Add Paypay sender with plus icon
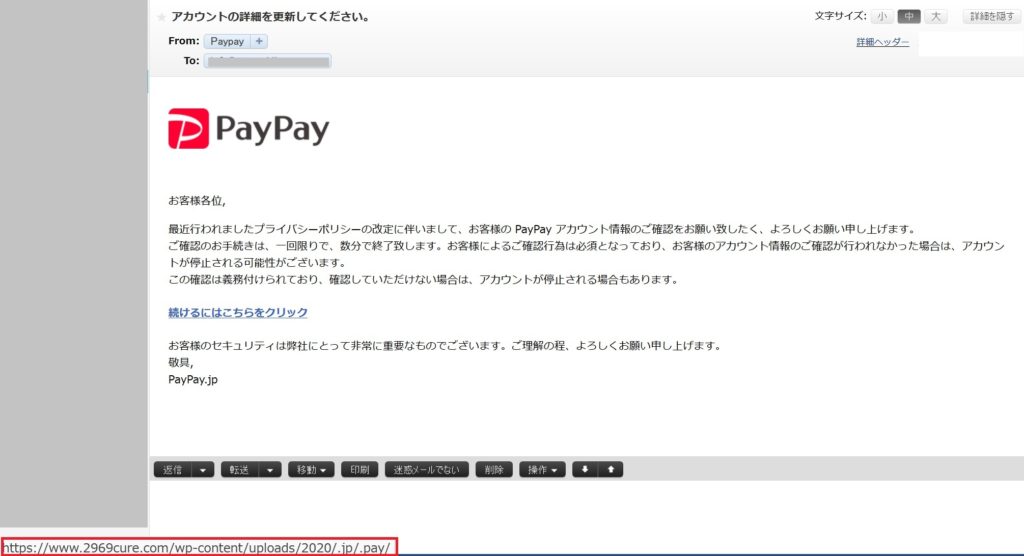The image size is (1024, 556). tap(259, 41)
